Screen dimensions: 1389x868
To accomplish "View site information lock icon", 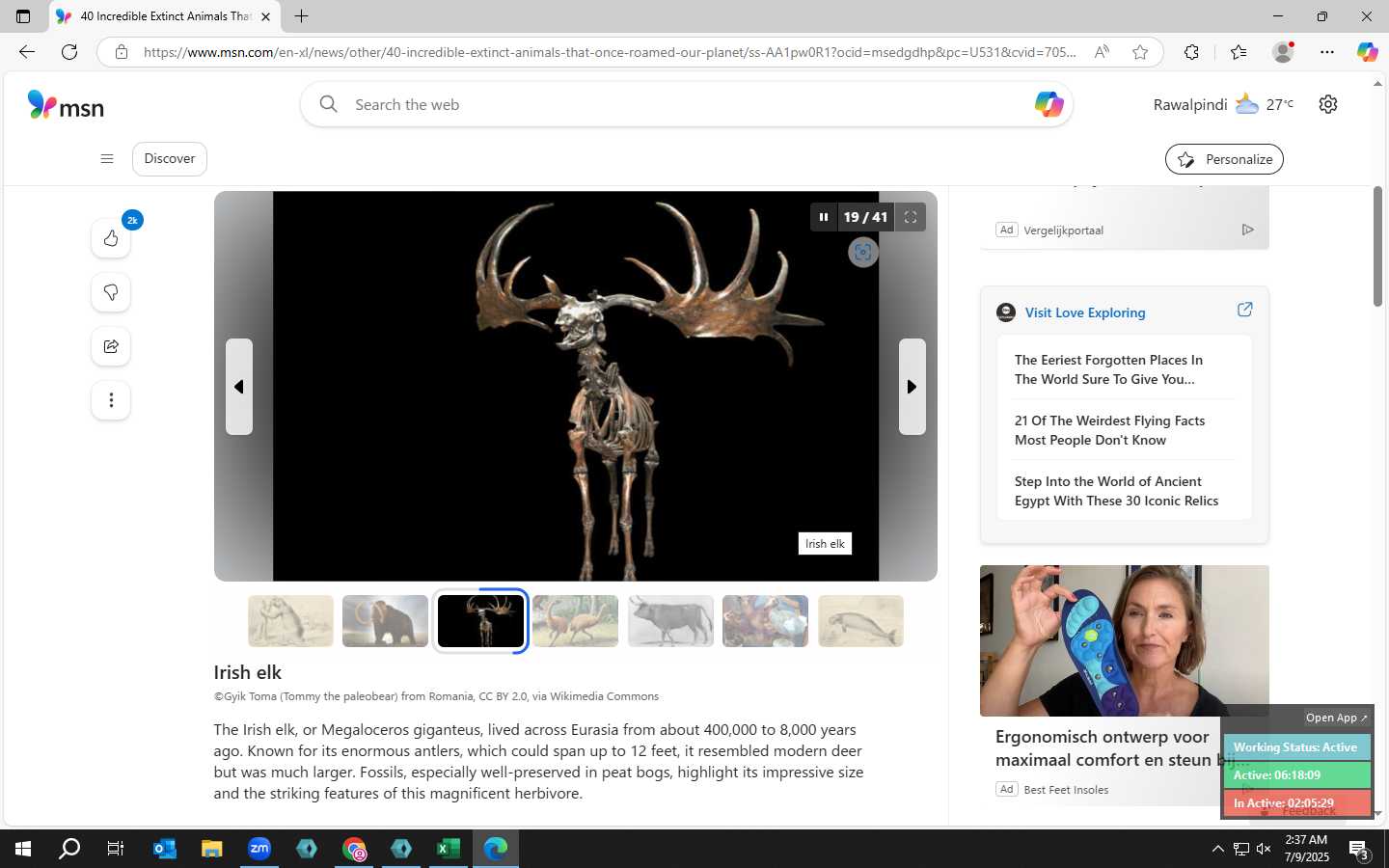I will point(122,52).
